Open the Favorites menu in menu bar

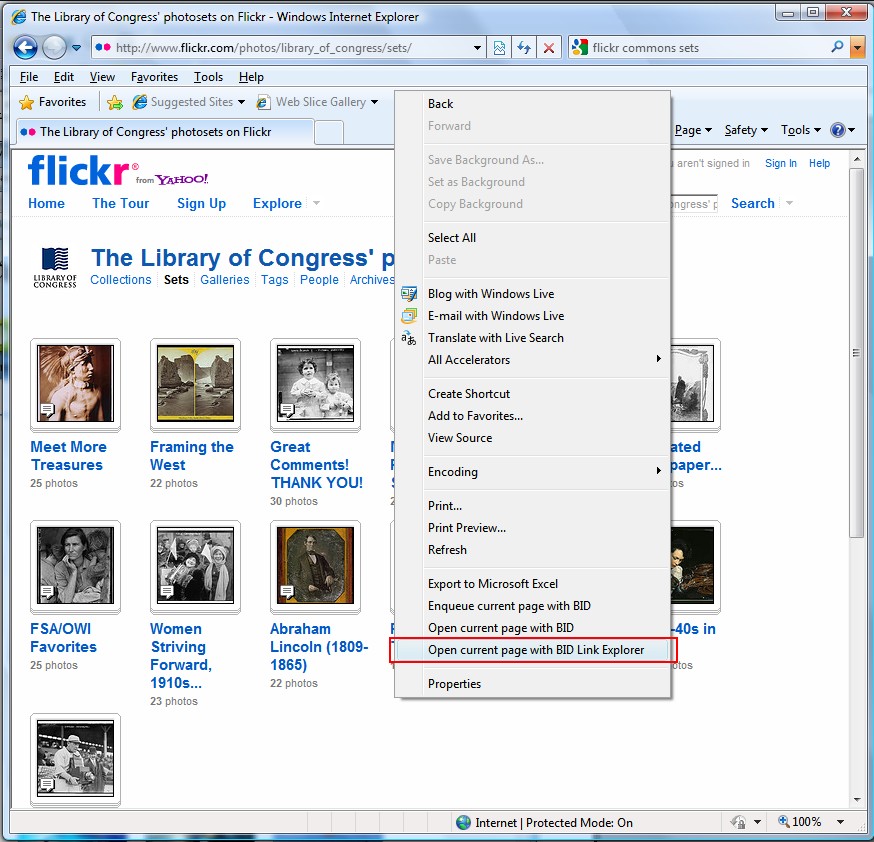pos(154,77)
